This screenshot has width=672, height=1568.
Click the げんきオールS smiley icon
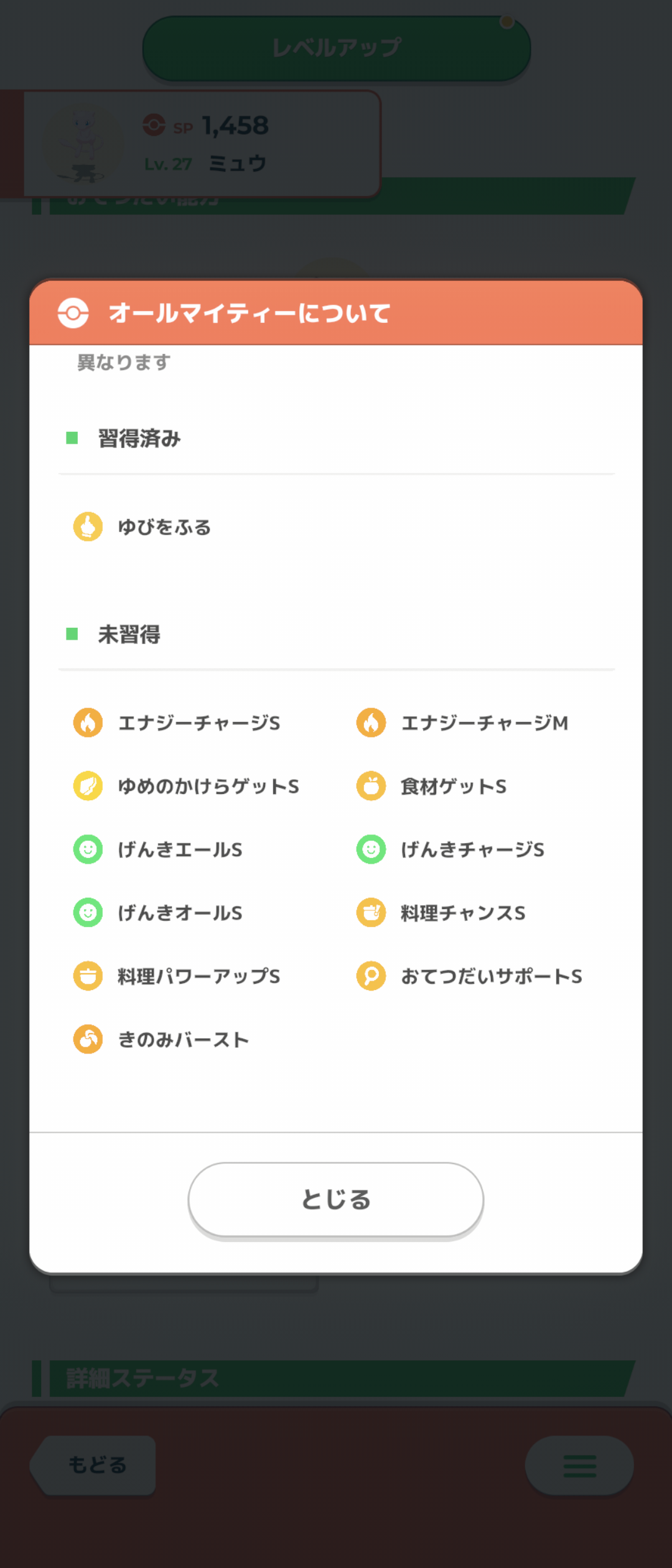[x=88, y=913]
